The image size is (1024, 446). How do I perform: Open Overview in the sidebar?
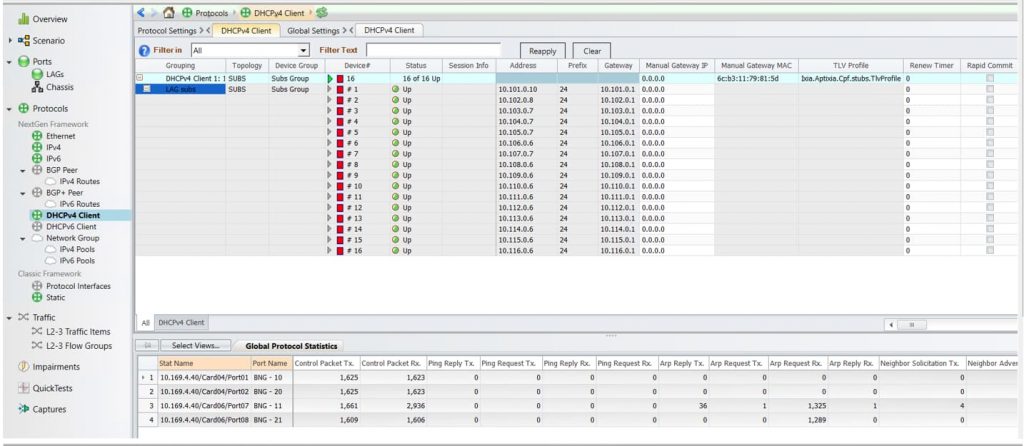pyautogui.click(x=50, y=19)
